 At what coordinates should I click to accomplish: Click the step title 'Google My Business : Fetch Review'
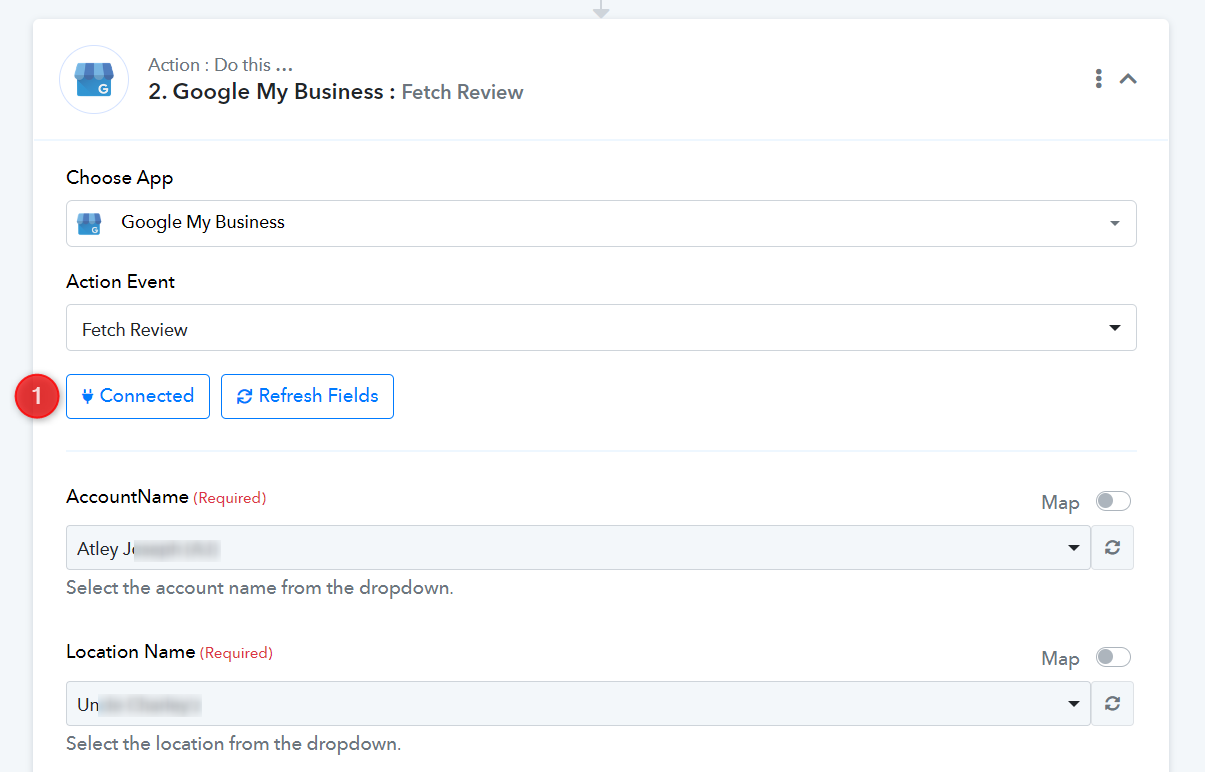click(336, 92)
